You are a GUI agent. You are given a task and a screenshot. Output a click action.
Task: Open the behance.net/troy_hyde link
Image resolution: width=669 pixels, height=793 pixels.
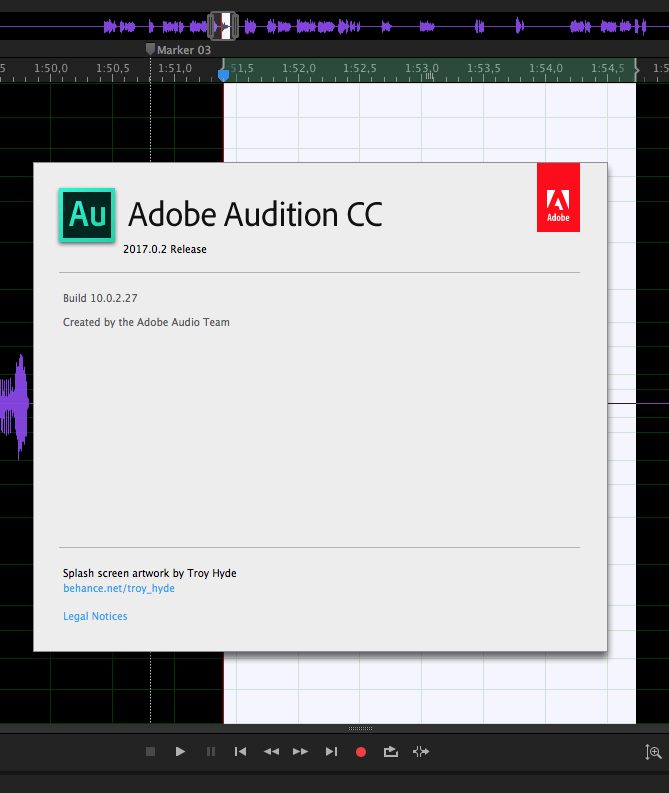pos(118,589)
